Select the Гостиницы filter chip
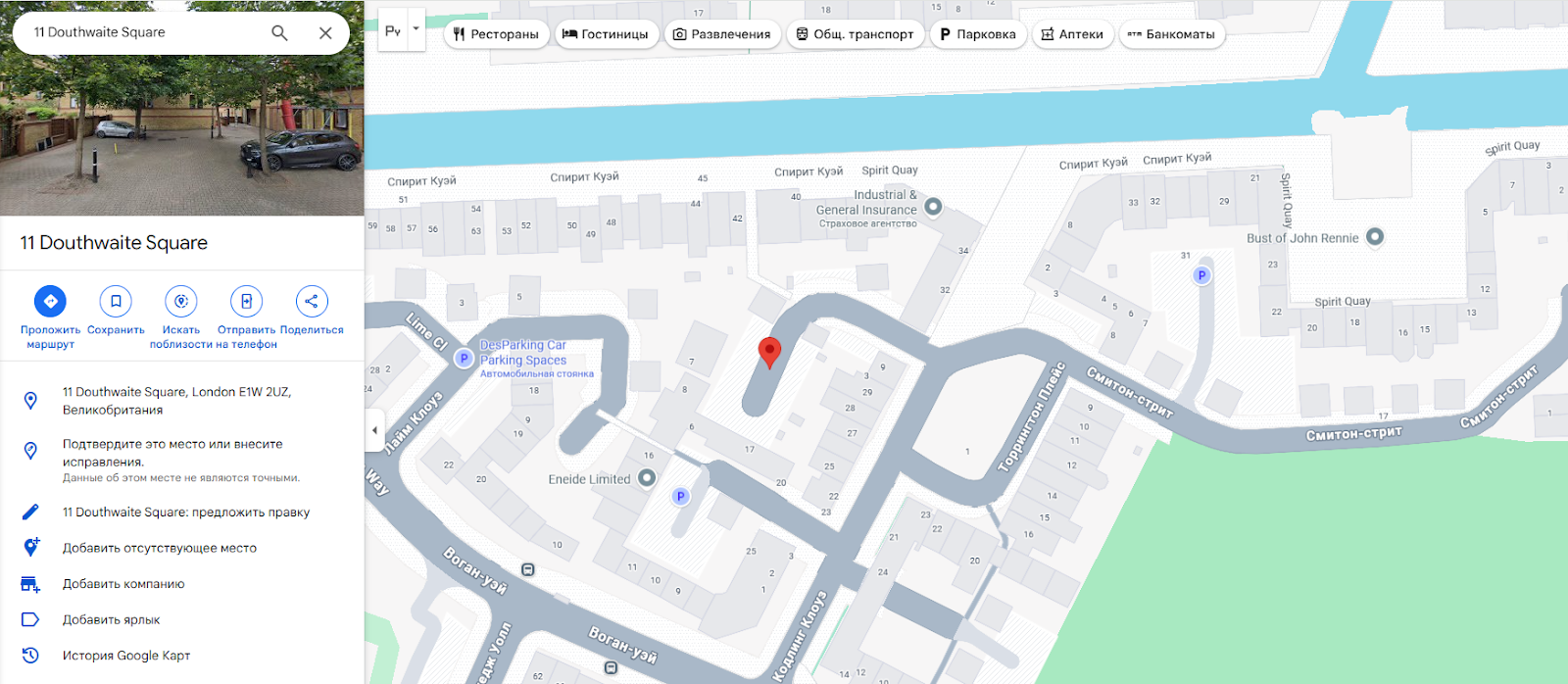Image resolution: width=1568 pixels, height=684 pixels. click(x=606, y=34)
